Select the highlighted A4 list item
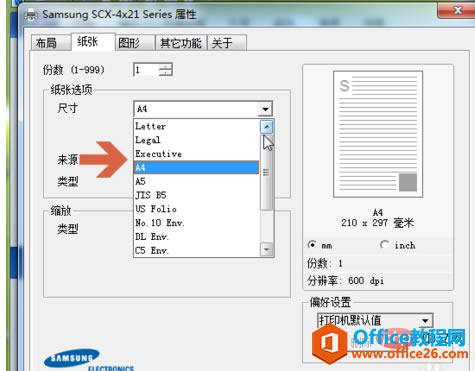The width and height of the screenshot is (475, 371). pyautogui.click(x=196, y=167)
